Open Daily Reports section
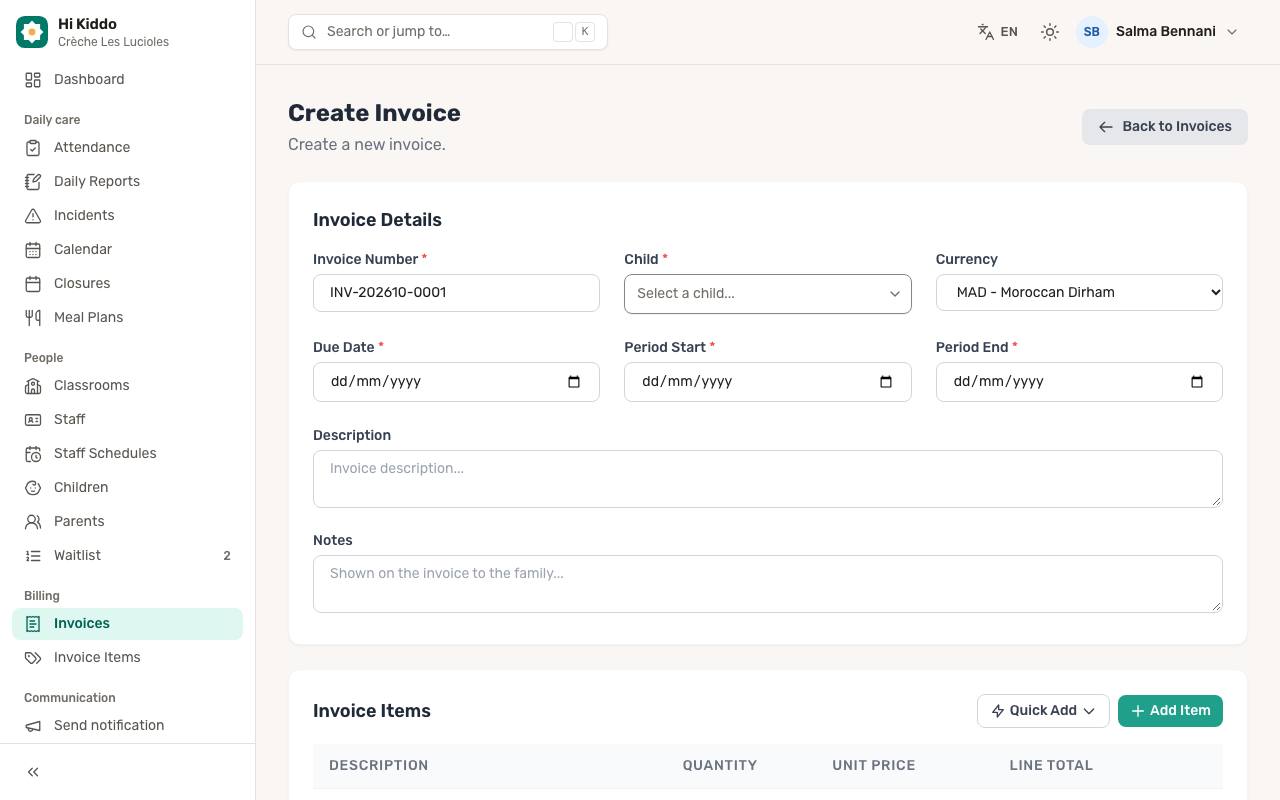The image size is (1280, 800). click(x=127, y=182)
